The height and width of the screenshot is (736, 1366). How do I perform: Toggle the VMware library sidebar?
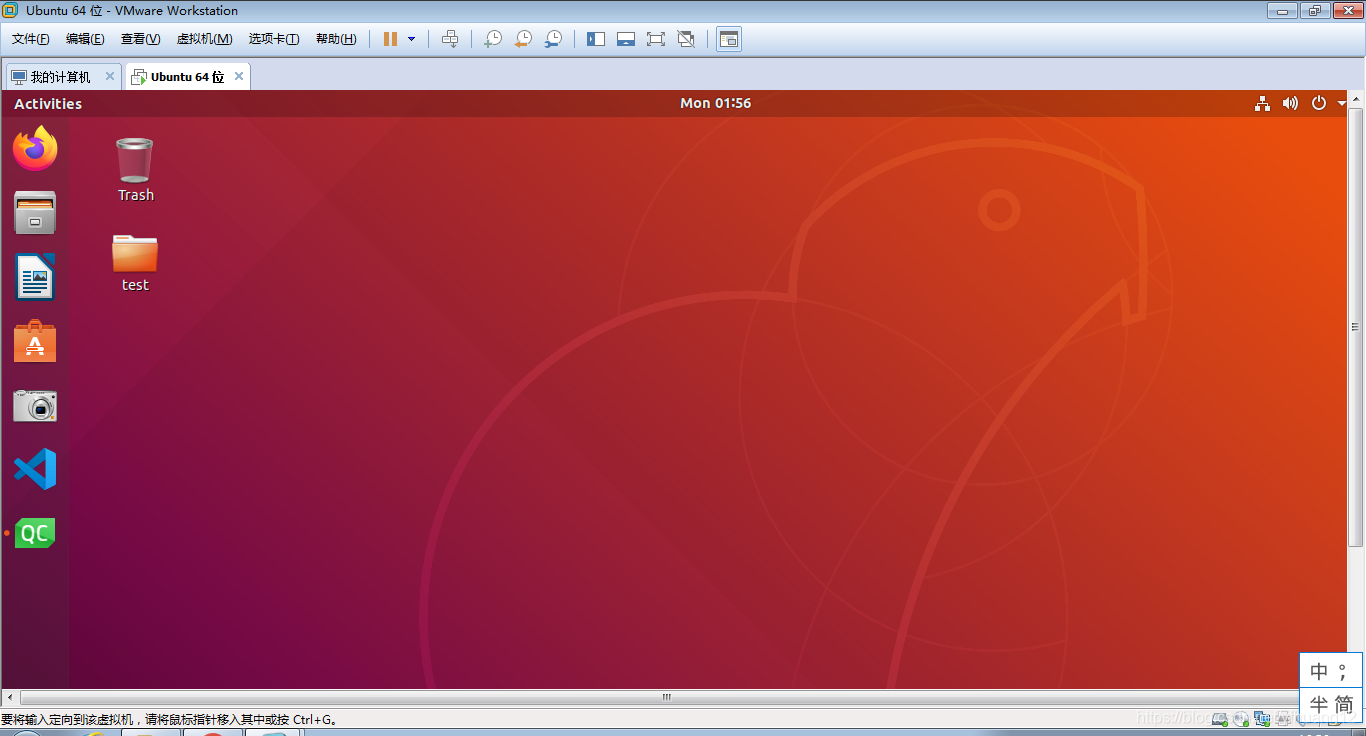tap(596, 39)
